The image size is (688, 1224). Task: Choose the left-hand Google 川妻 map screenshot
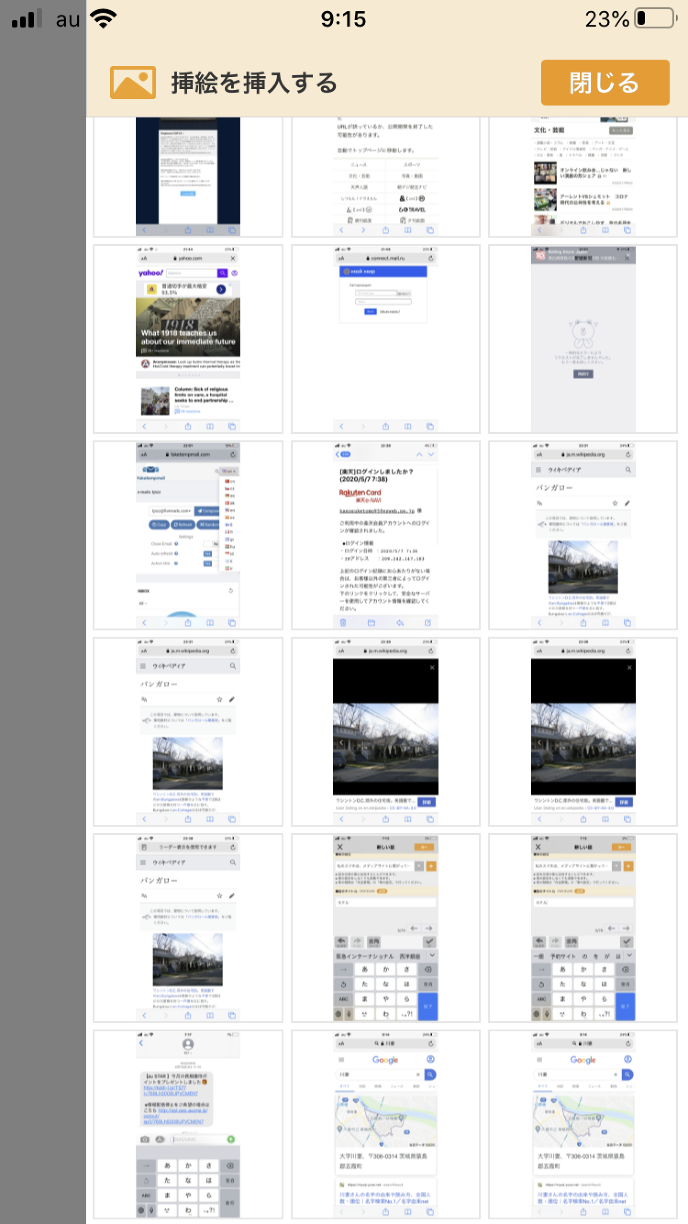click(386, 1123)
